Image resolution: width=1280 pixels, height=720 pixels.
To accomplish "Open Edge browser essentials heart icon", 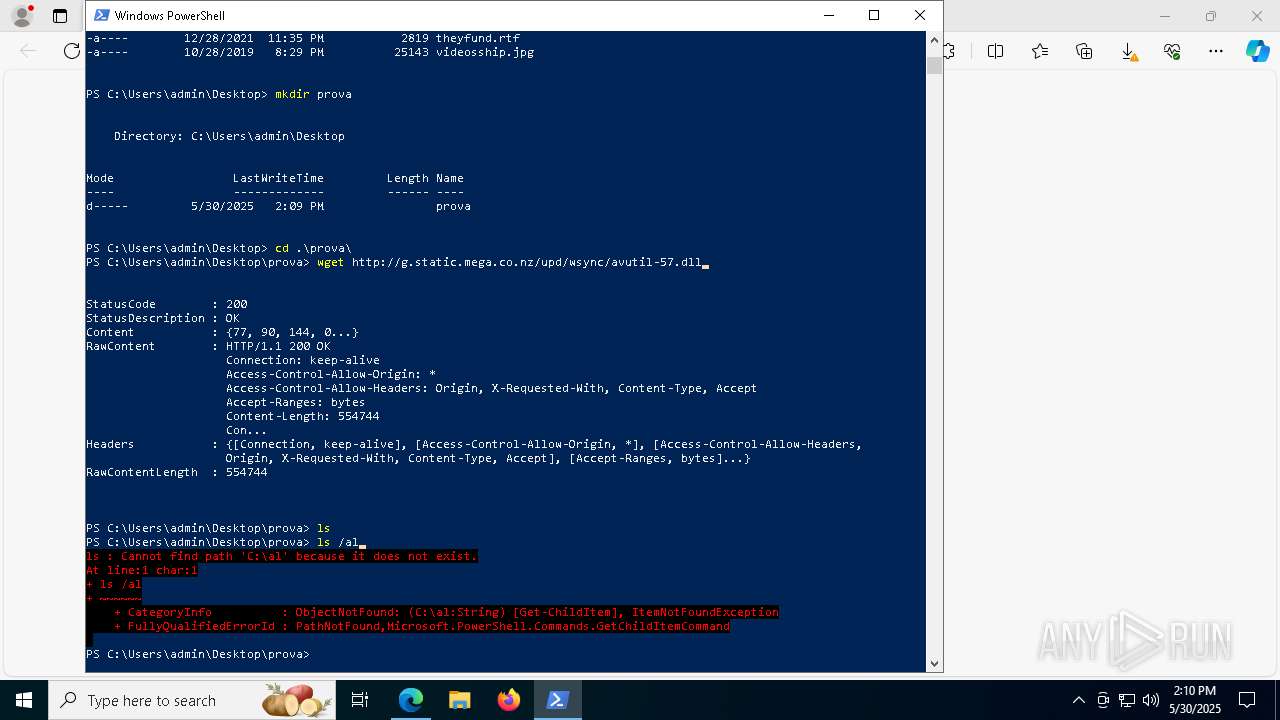I will pos(1172,51).
